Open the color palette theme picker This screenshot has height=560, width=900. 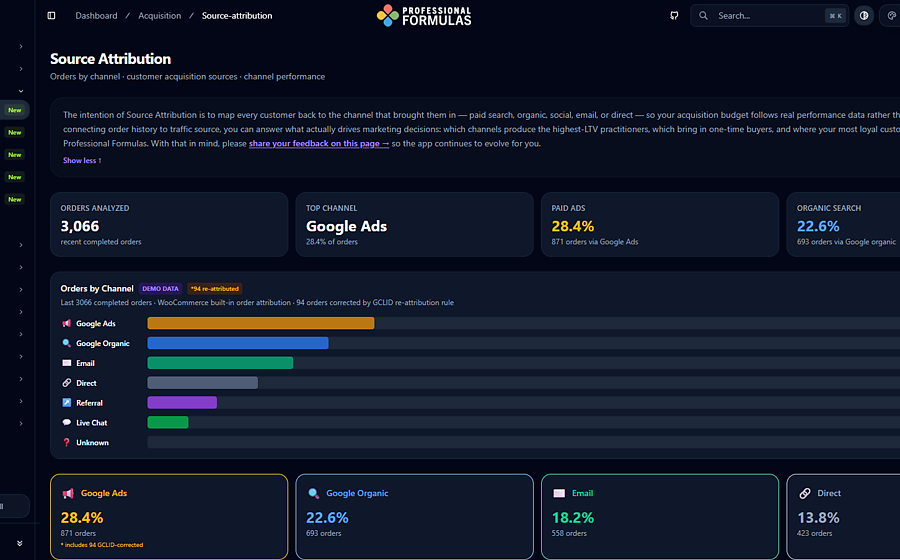point(891,15)
